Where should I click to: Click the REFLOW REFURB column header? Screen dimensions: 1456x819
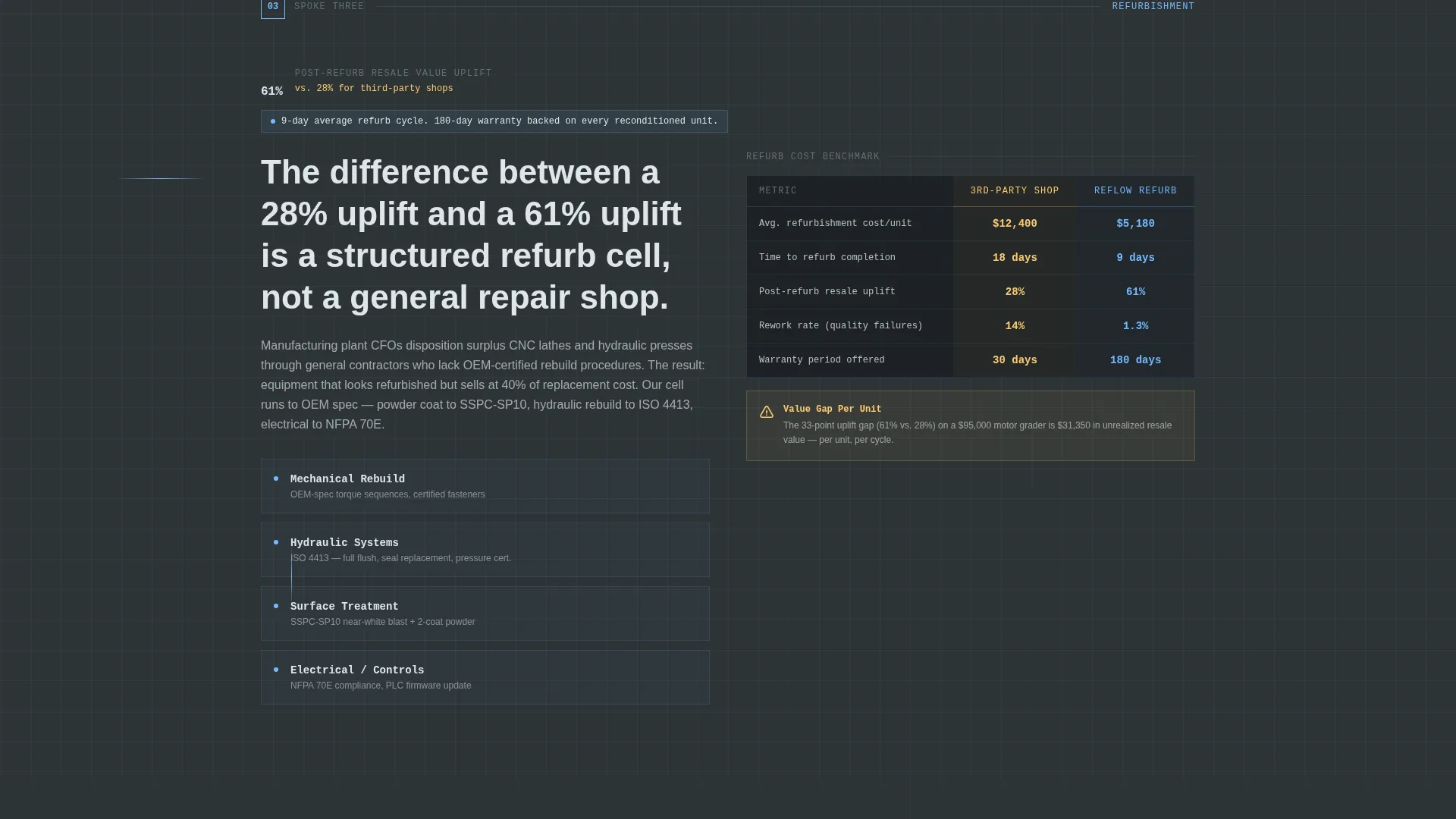point(1135,191)
